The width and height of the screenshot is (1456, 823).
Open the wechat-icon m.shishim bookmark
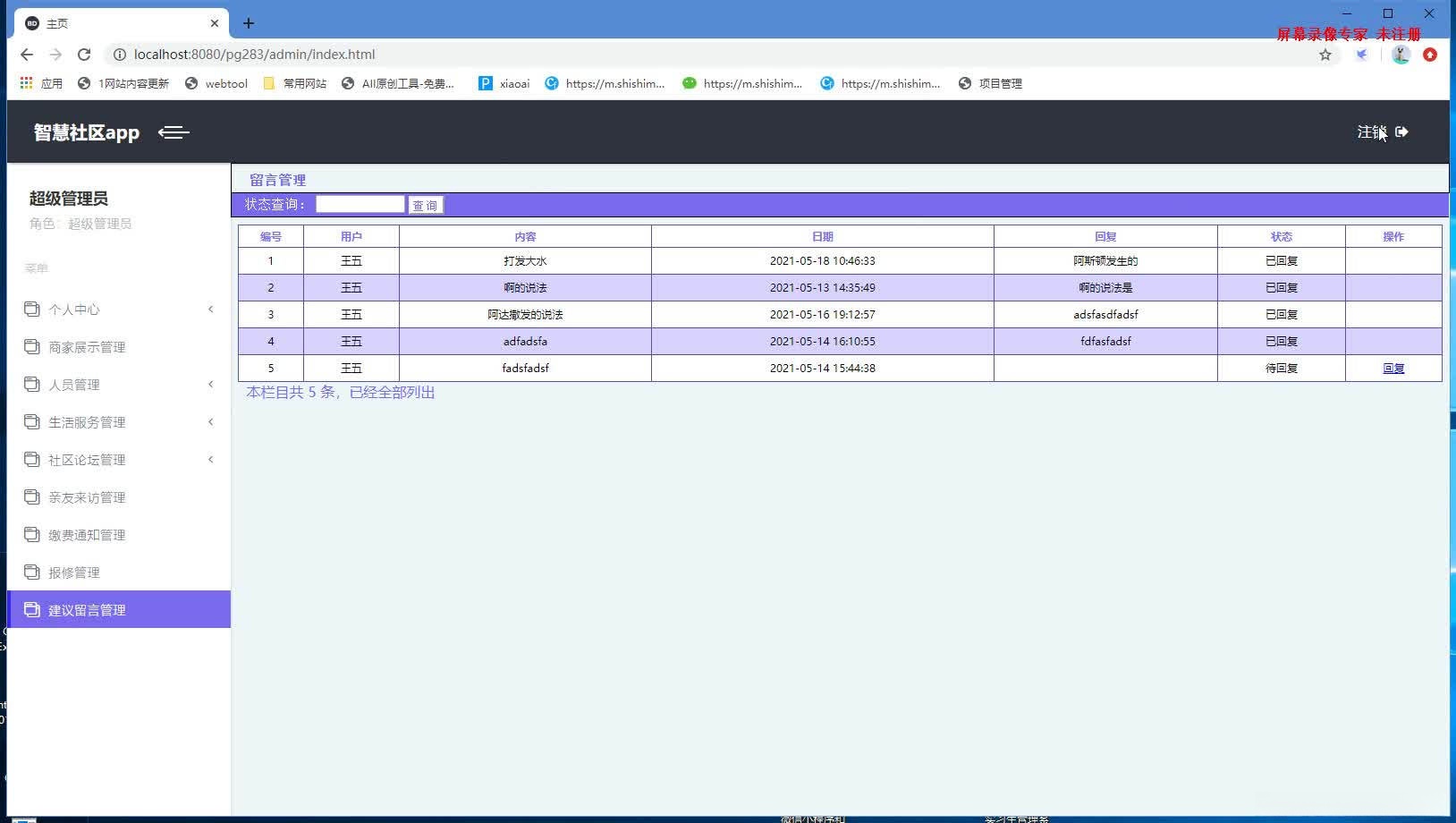tap(742, 83)
